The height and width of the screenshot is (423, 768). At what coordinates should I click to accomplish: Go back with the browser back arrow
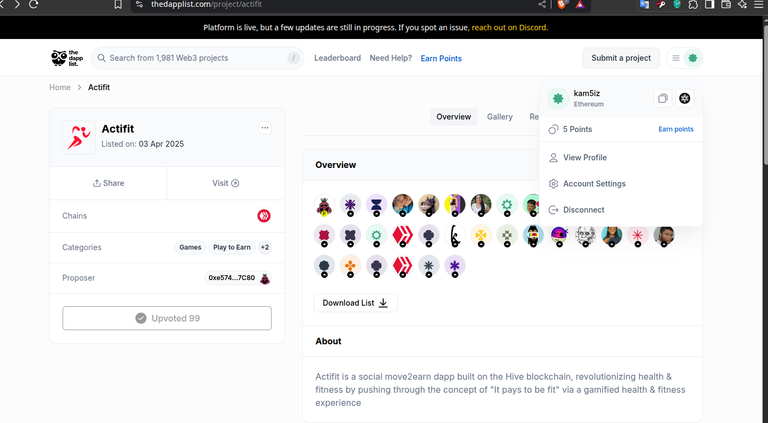click(2, 4)
